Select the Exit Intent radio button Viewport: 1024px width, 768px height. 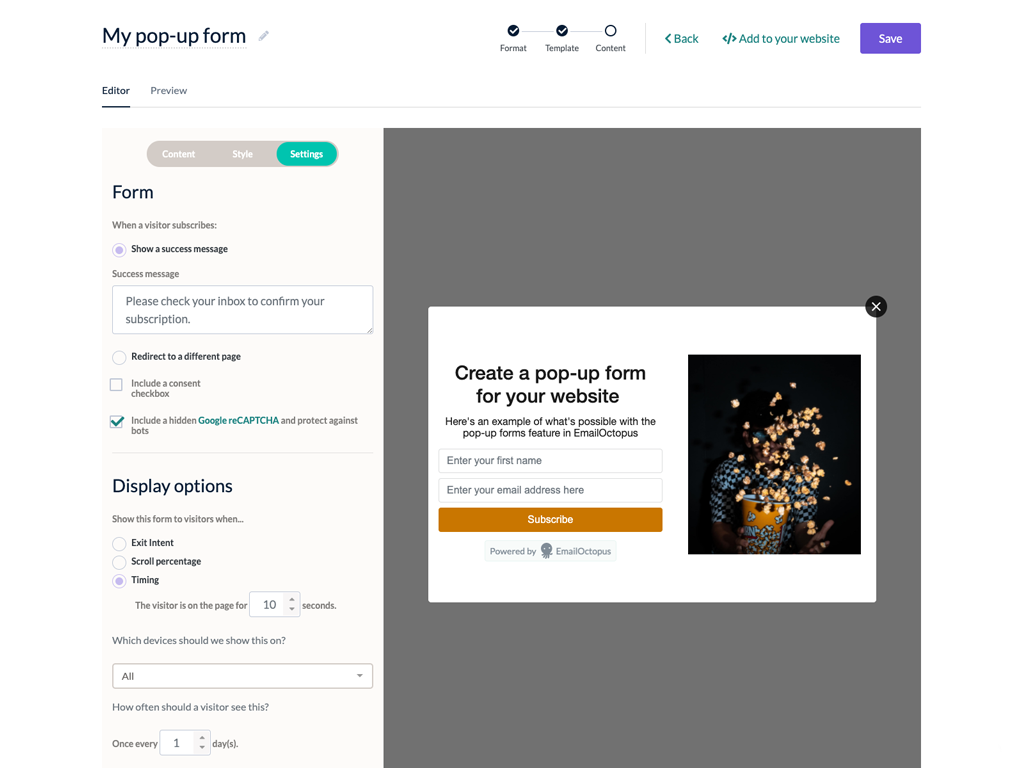click(118, 543)
